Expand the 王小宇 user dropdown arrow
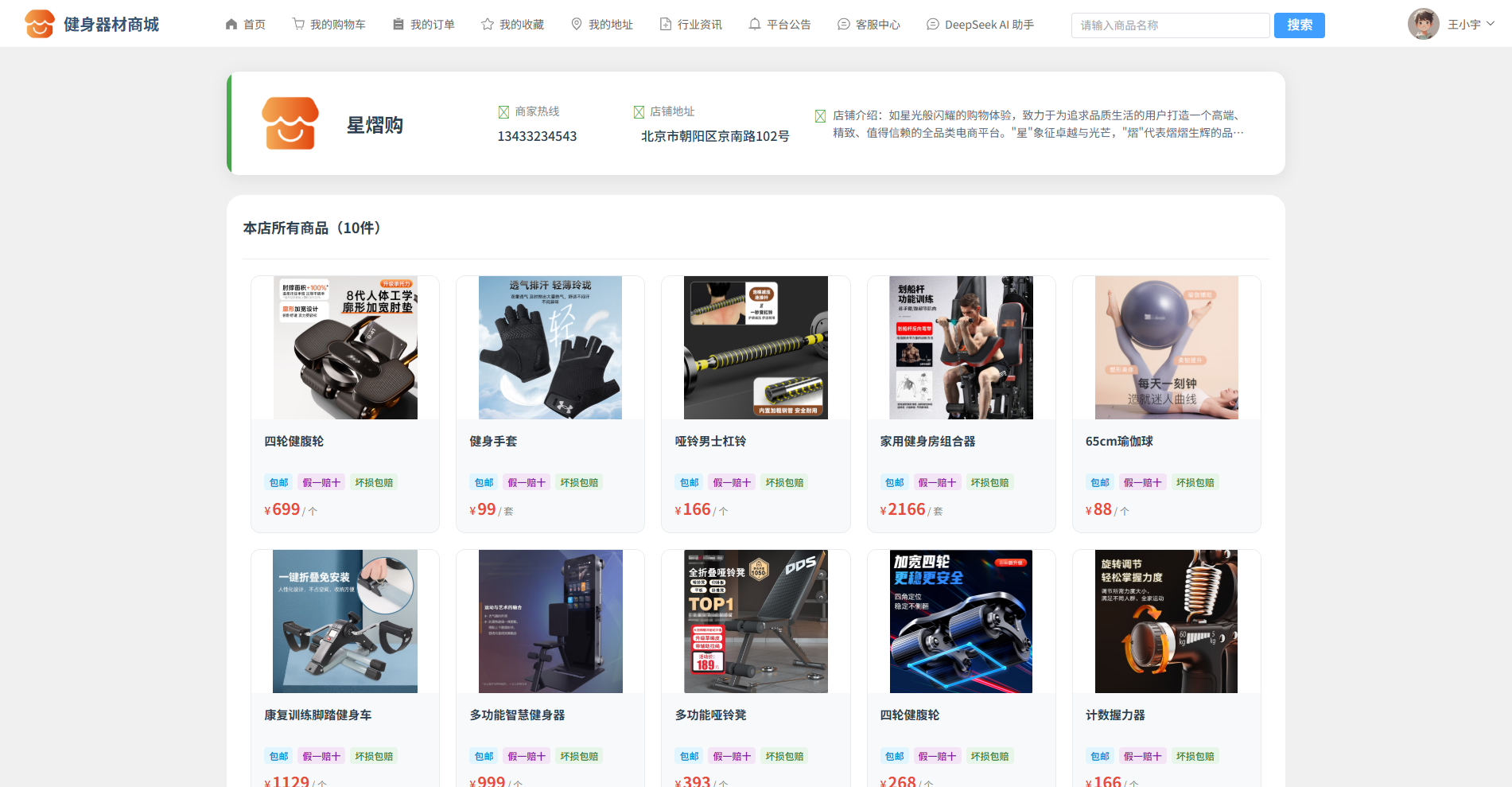Screen dimensions: 1512x787 [1491, 24]
